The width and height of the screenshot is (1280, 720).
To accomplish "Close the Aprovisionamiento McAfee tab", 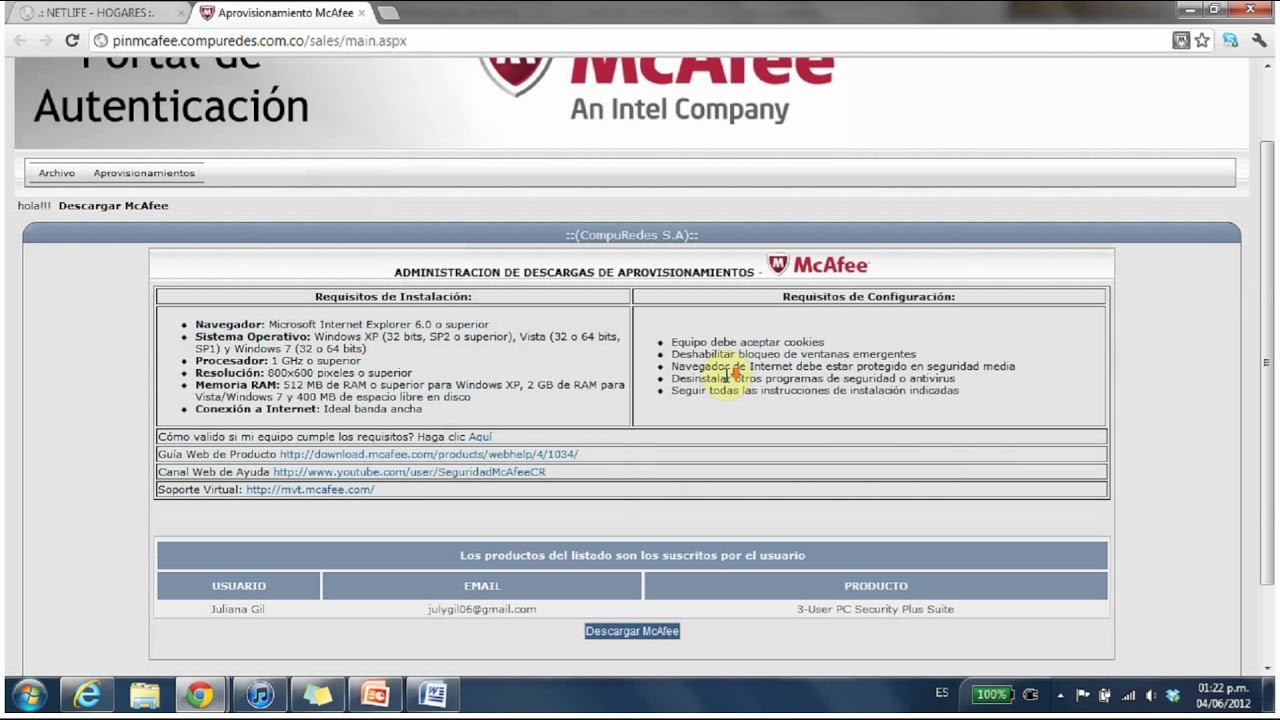I will [x=361, y=13].
